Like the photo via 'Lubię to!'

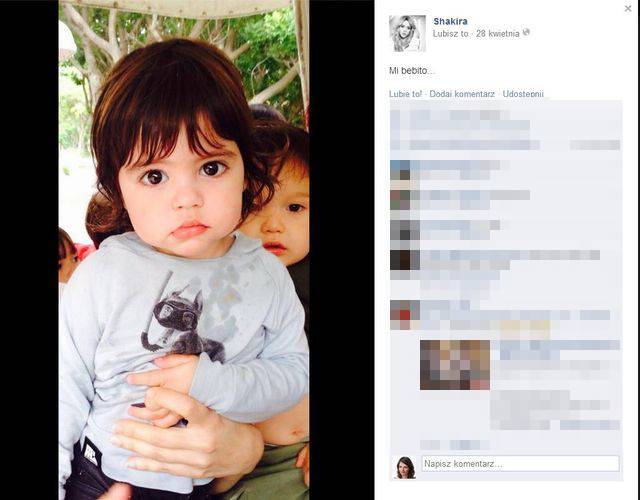[405, 94]
